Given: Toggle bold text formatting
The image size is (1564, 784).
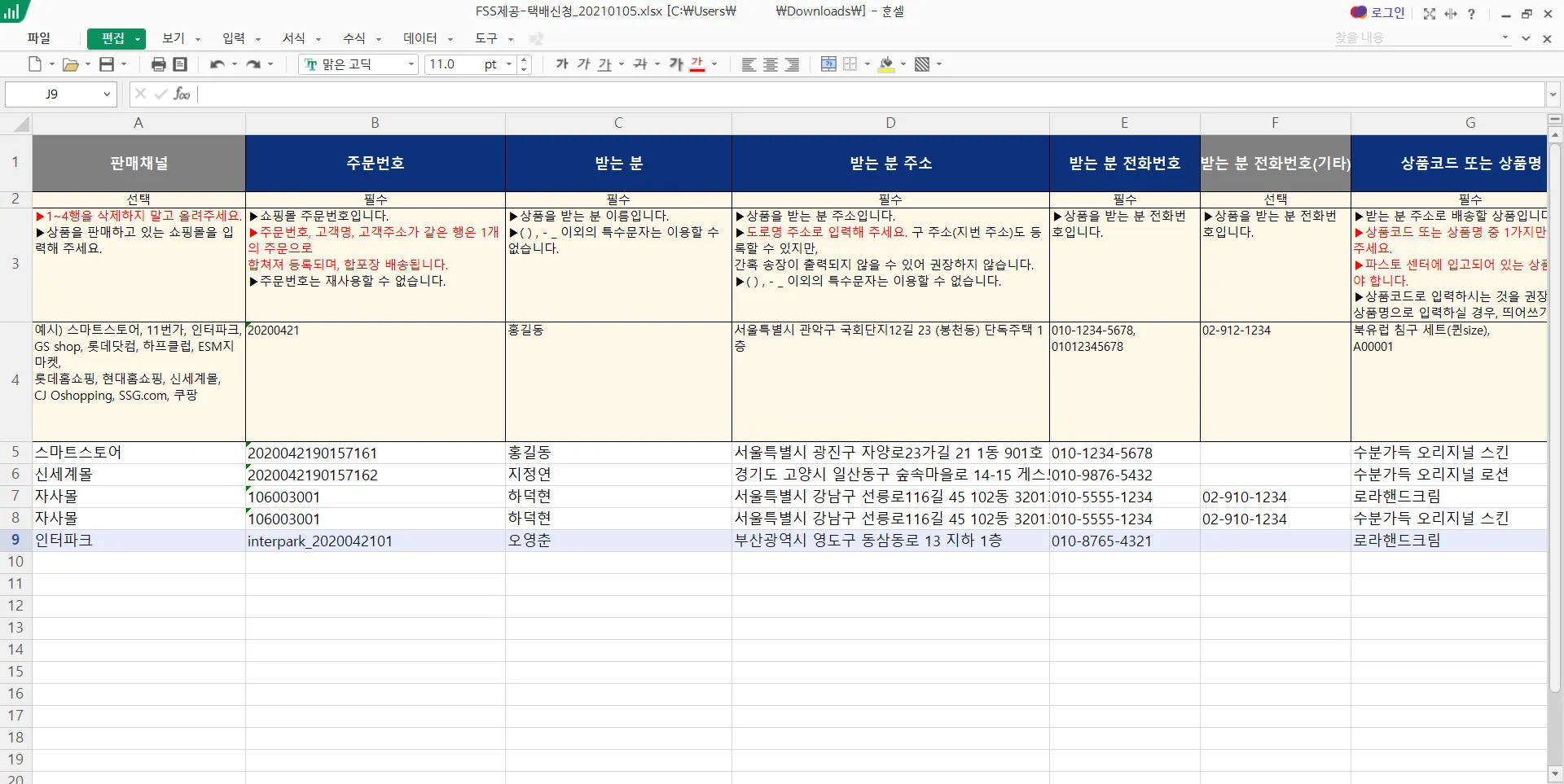Looking at the screenshot, I should (x=562, y=64).
